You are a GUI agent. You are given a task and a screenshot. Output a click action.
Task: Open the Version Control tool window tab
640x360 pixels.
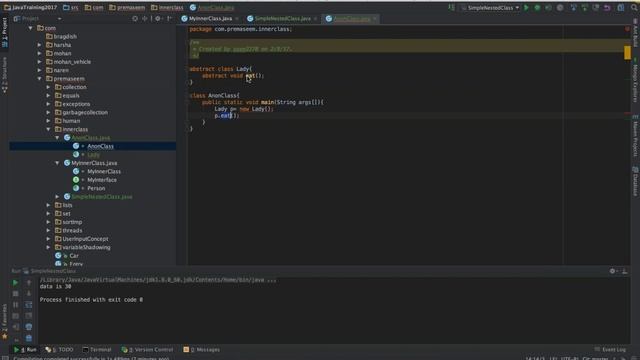(147, 350)
